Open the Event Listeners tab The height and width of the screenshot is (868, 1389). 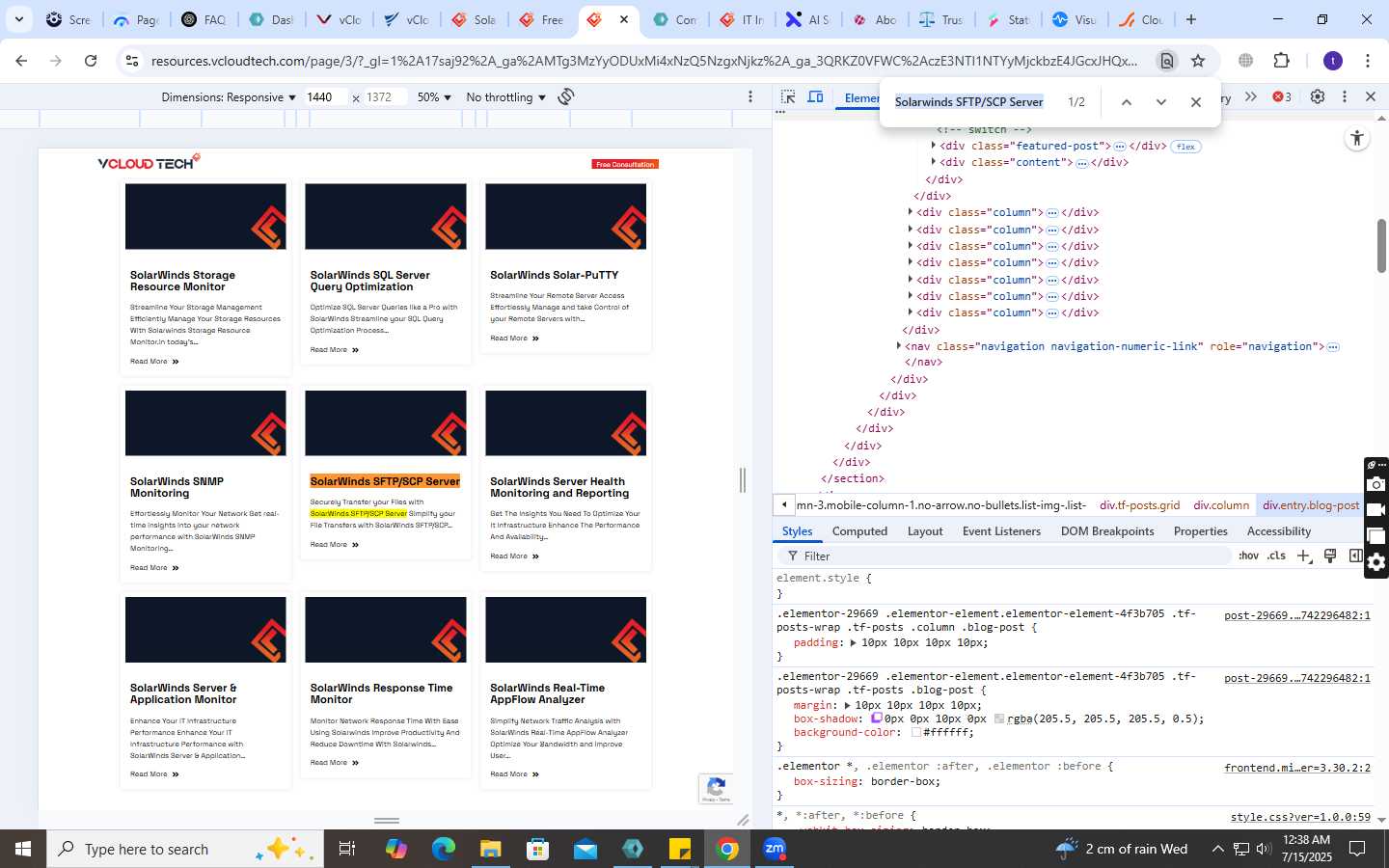(x=1001, y=531)
